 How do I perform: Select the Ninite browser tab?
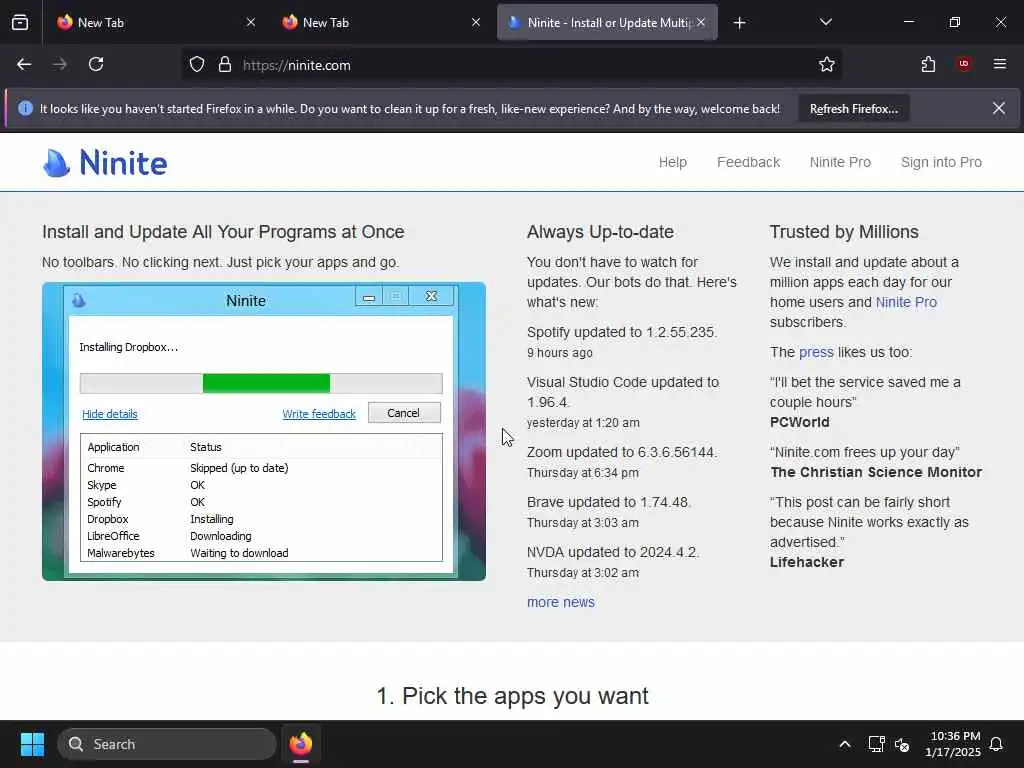[607, 22]
